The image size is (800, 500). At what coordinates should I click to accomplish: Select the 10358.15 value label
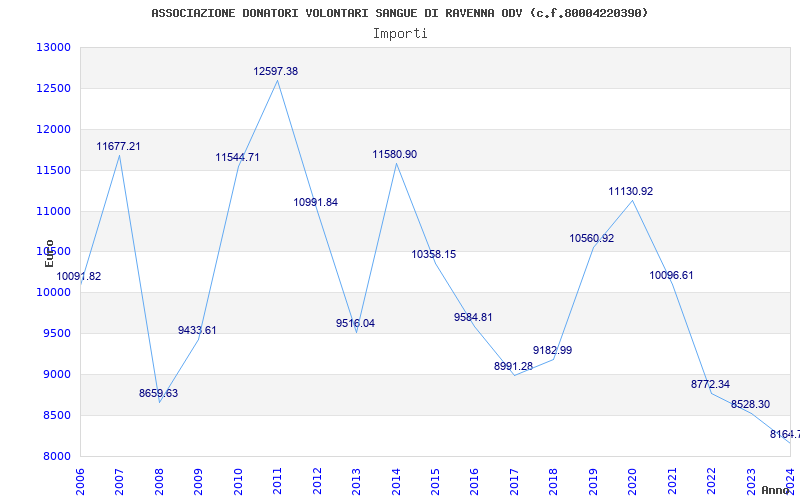tap(434, 254)
